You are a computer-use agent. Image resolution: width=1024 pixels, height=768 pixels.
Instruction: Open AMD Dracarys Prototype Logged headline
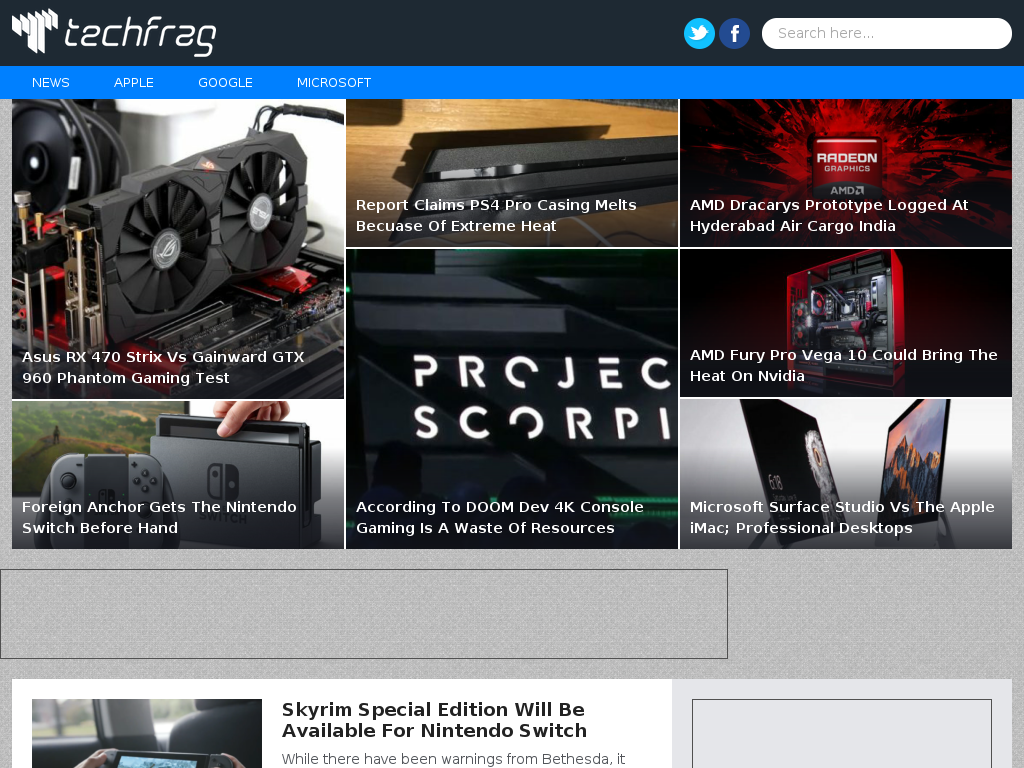click(x=829, y=215)
